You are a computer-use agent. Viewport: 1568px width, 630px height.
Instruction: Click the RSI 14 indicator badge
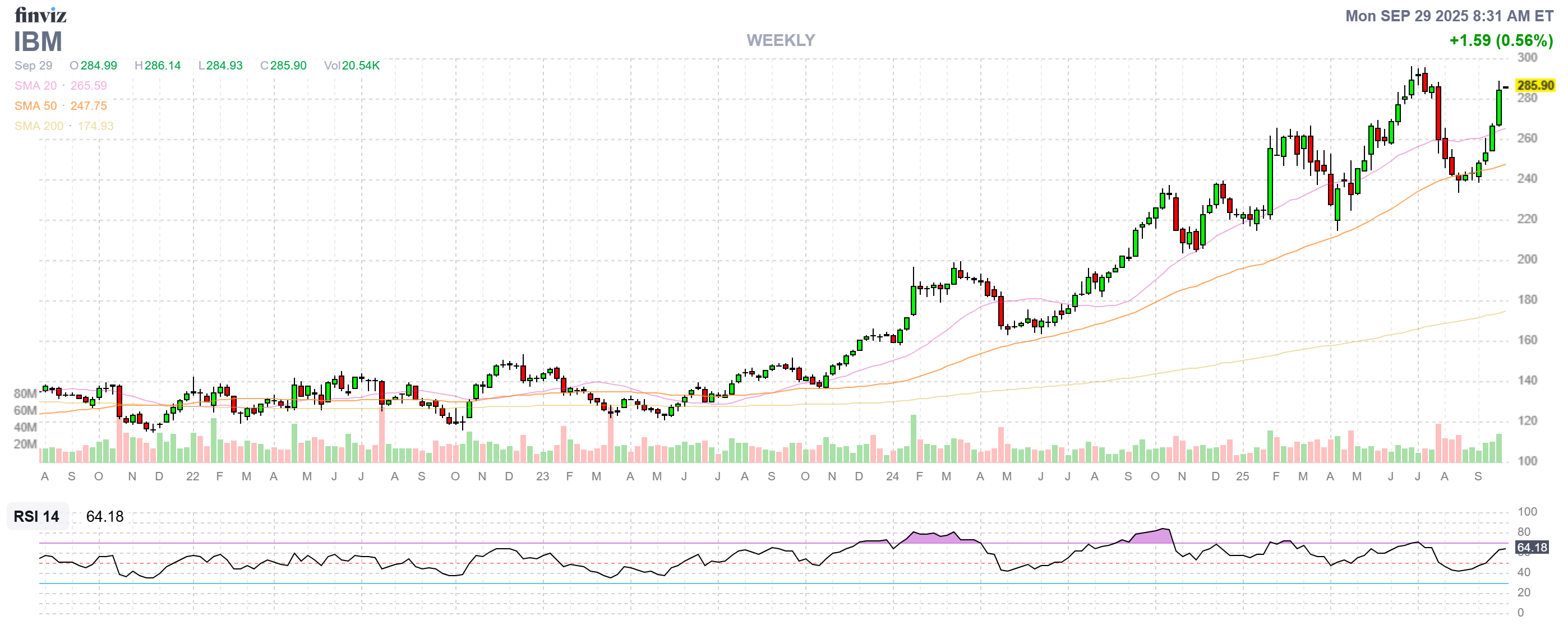coord(36,516)
